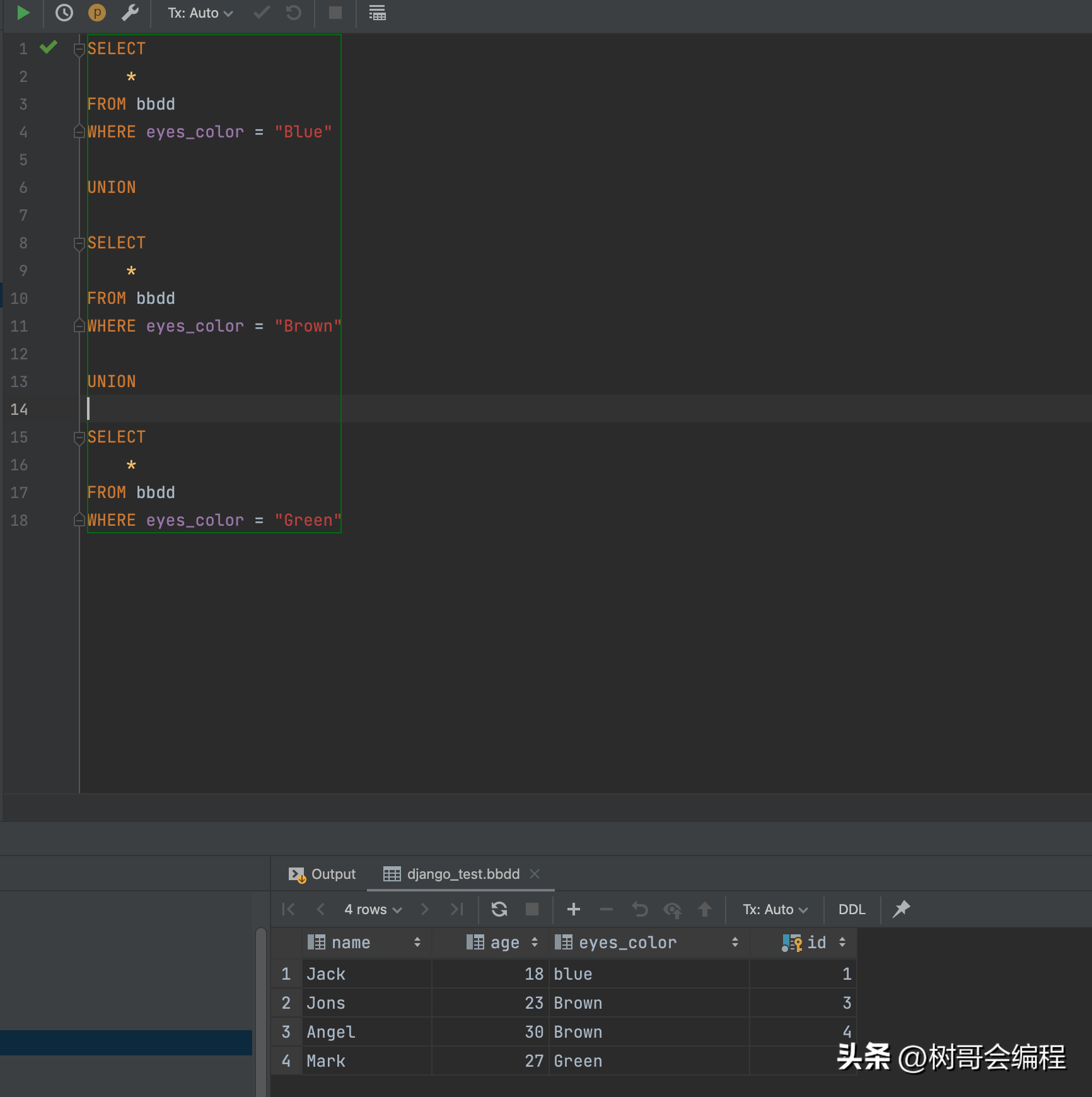Expand the 4 rows page size dropdown
This screenshot has width=1092, height=1097.
click(373, 909)
